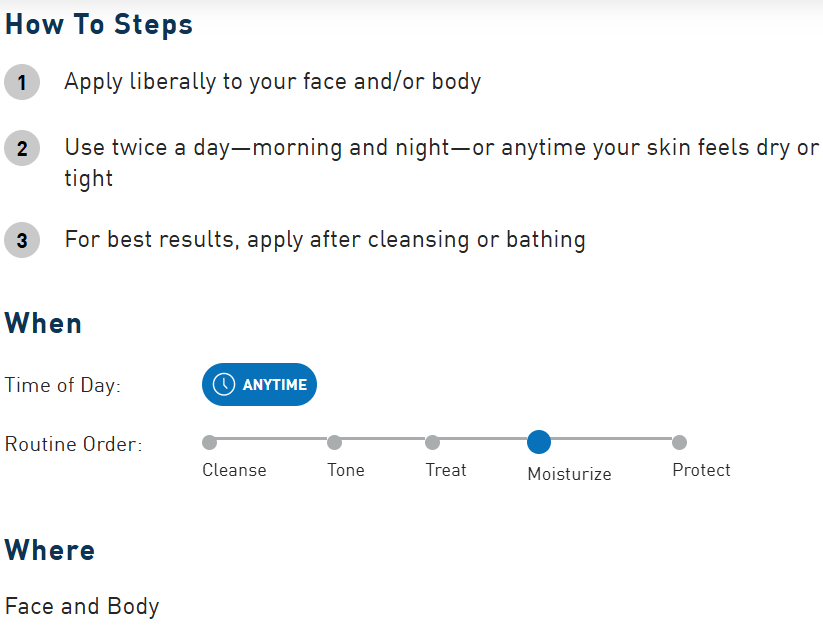Click the How To Steps heading
This screenshot has width=823, height=628.
pos(99,25)
